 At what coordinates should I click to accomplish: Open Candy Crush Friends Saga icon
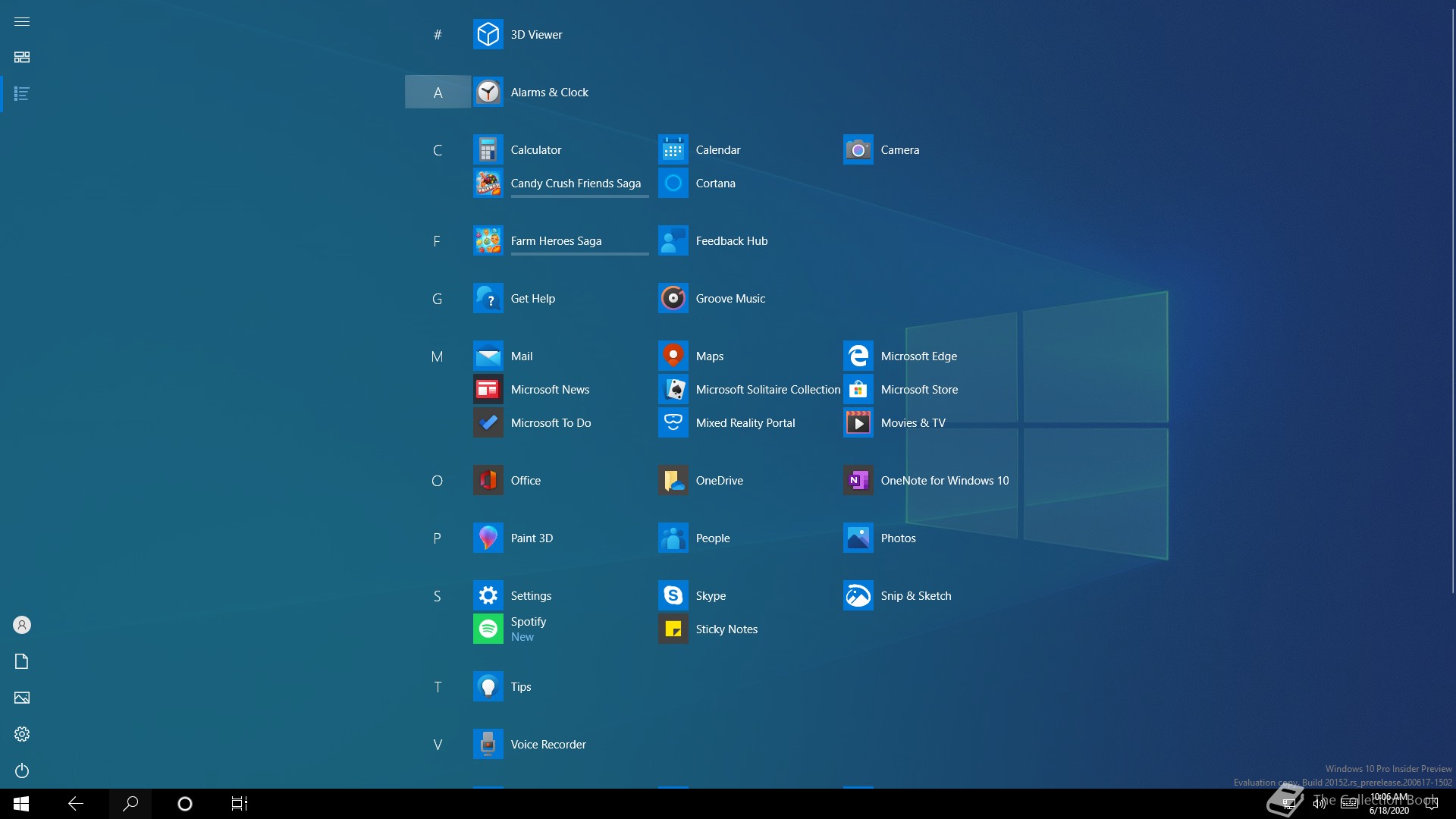click(488, 184)
